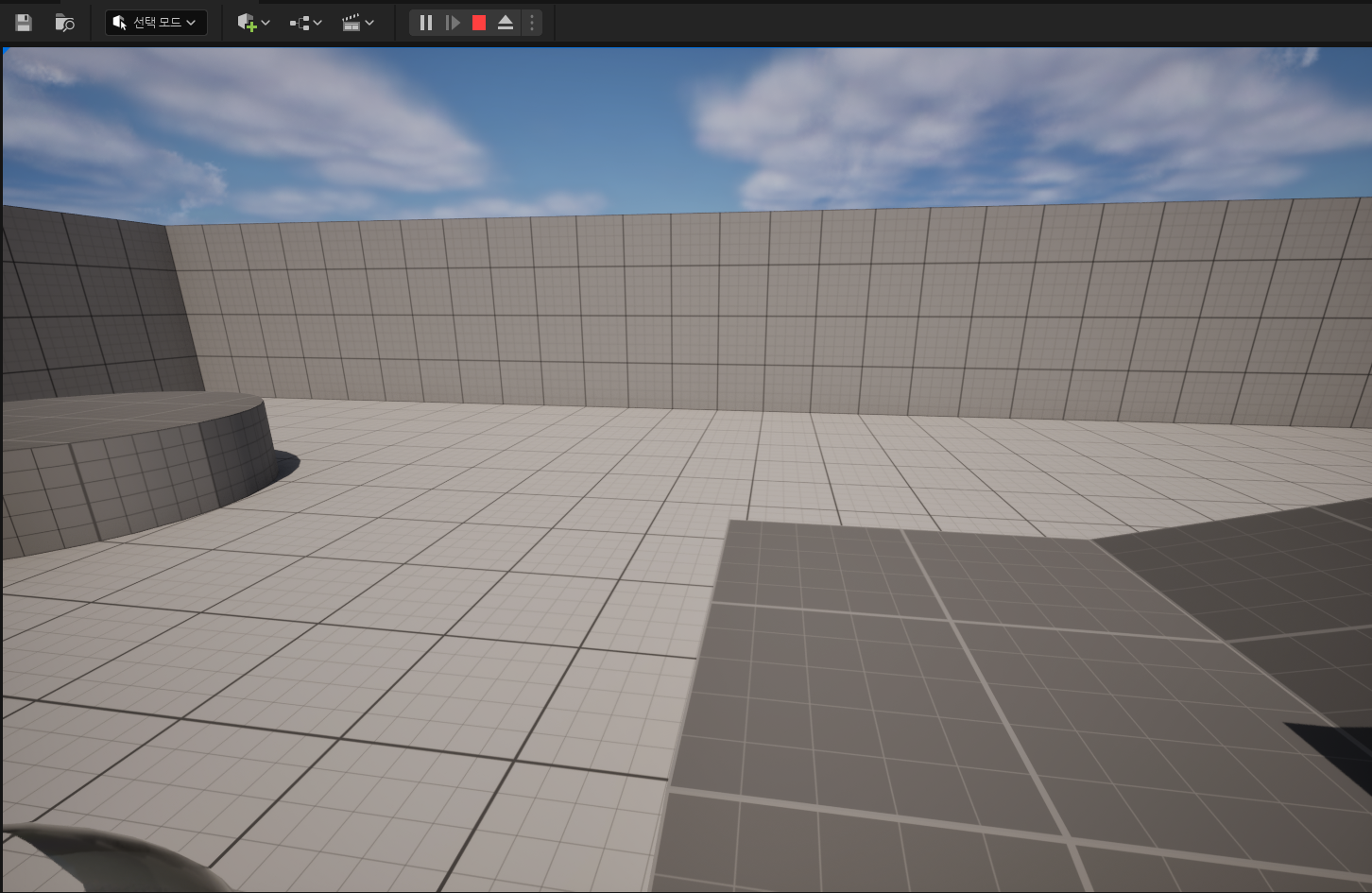The image size is (1372, 893).
Task: Stop the play session
Action: pos(479,23)
